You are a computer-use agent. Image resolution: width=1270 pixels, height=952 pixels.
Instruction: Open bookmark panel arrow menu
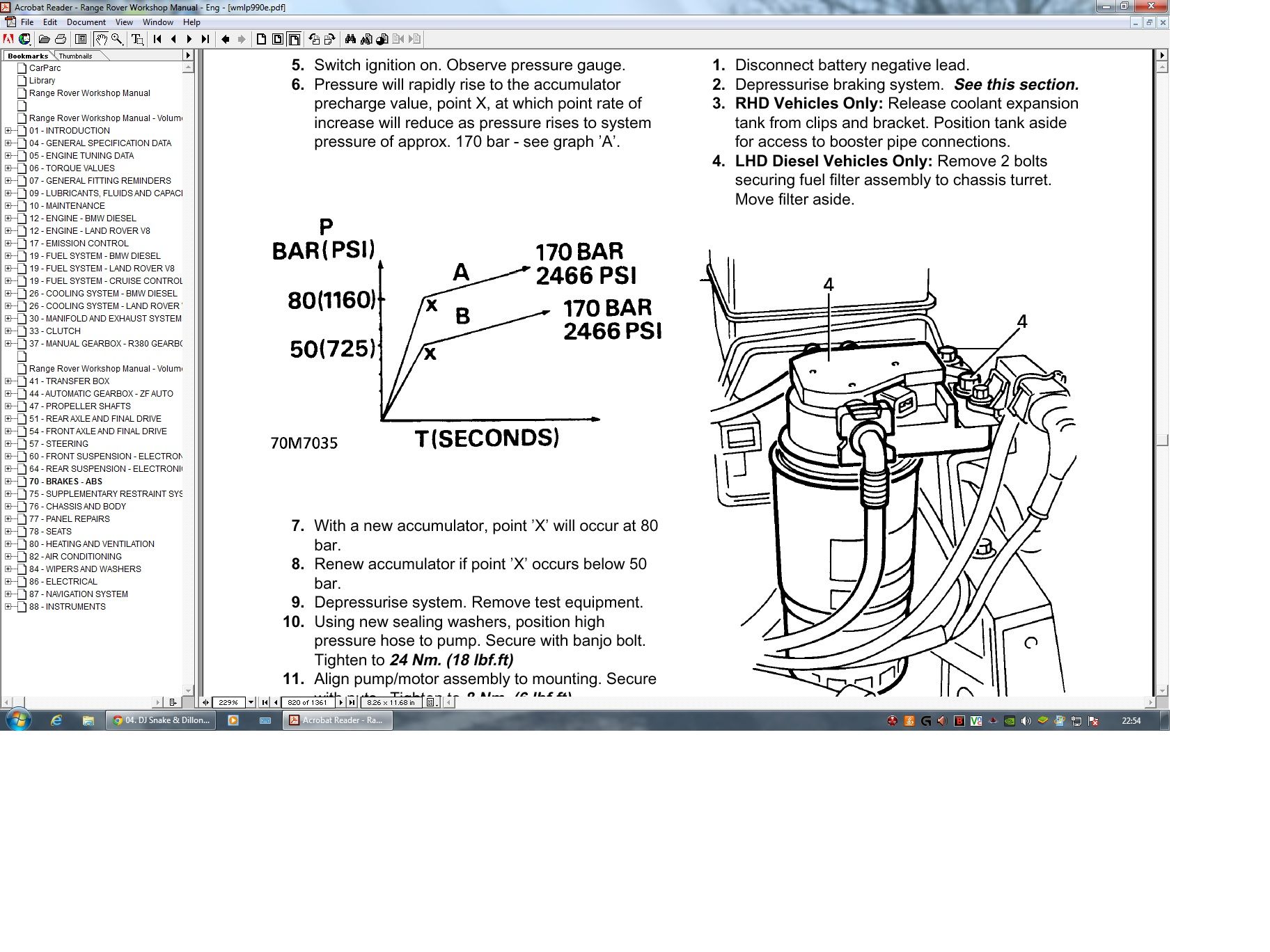click(x=187, y=55)
